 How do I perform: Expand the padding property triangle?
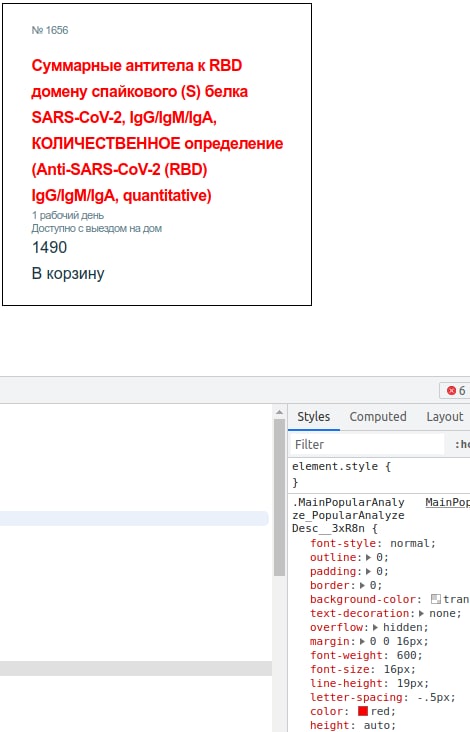click(x=368, y=571)
